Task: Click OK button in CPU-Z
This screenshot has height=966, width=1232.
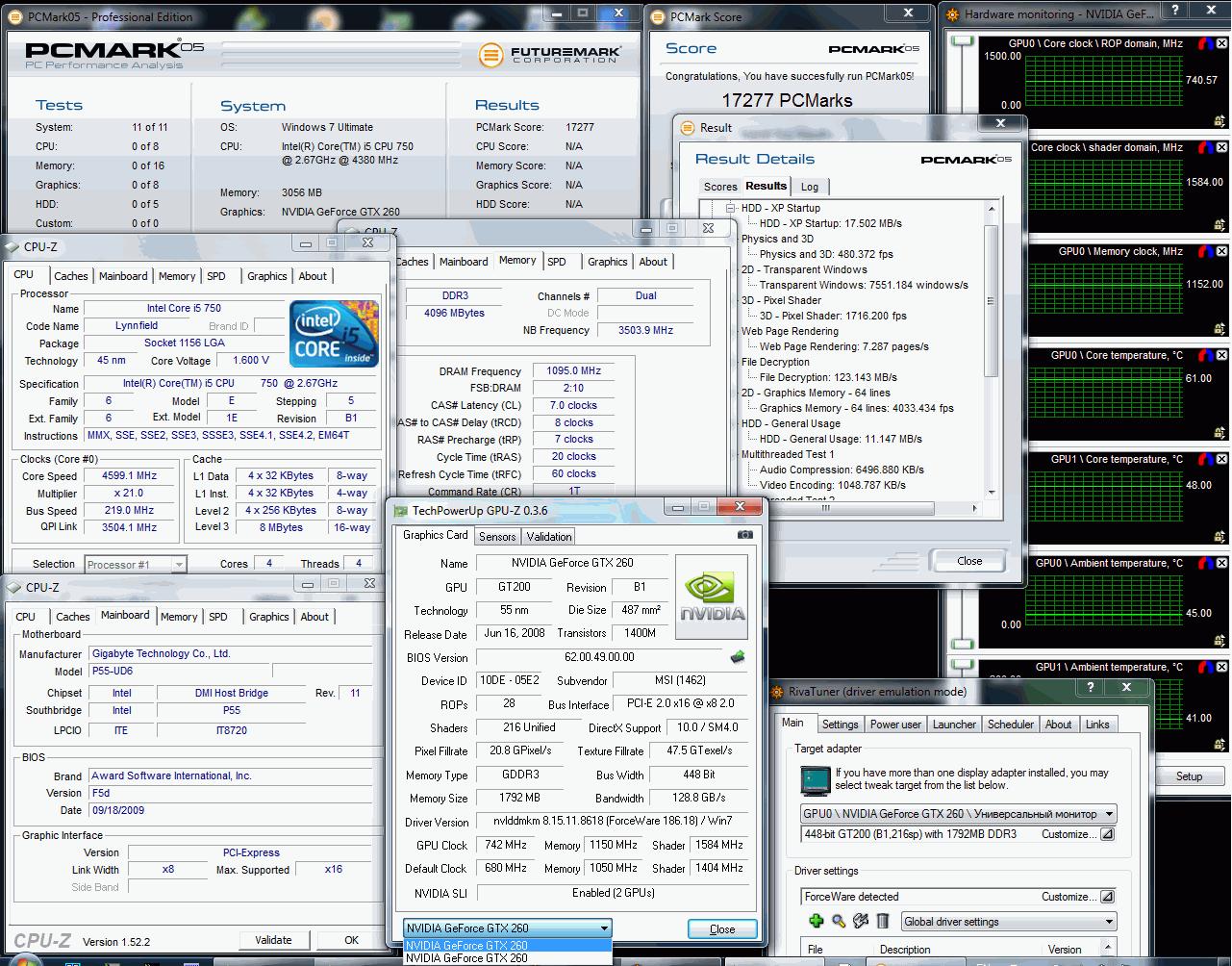Action: pyautogui.click(x=351, y=940)
